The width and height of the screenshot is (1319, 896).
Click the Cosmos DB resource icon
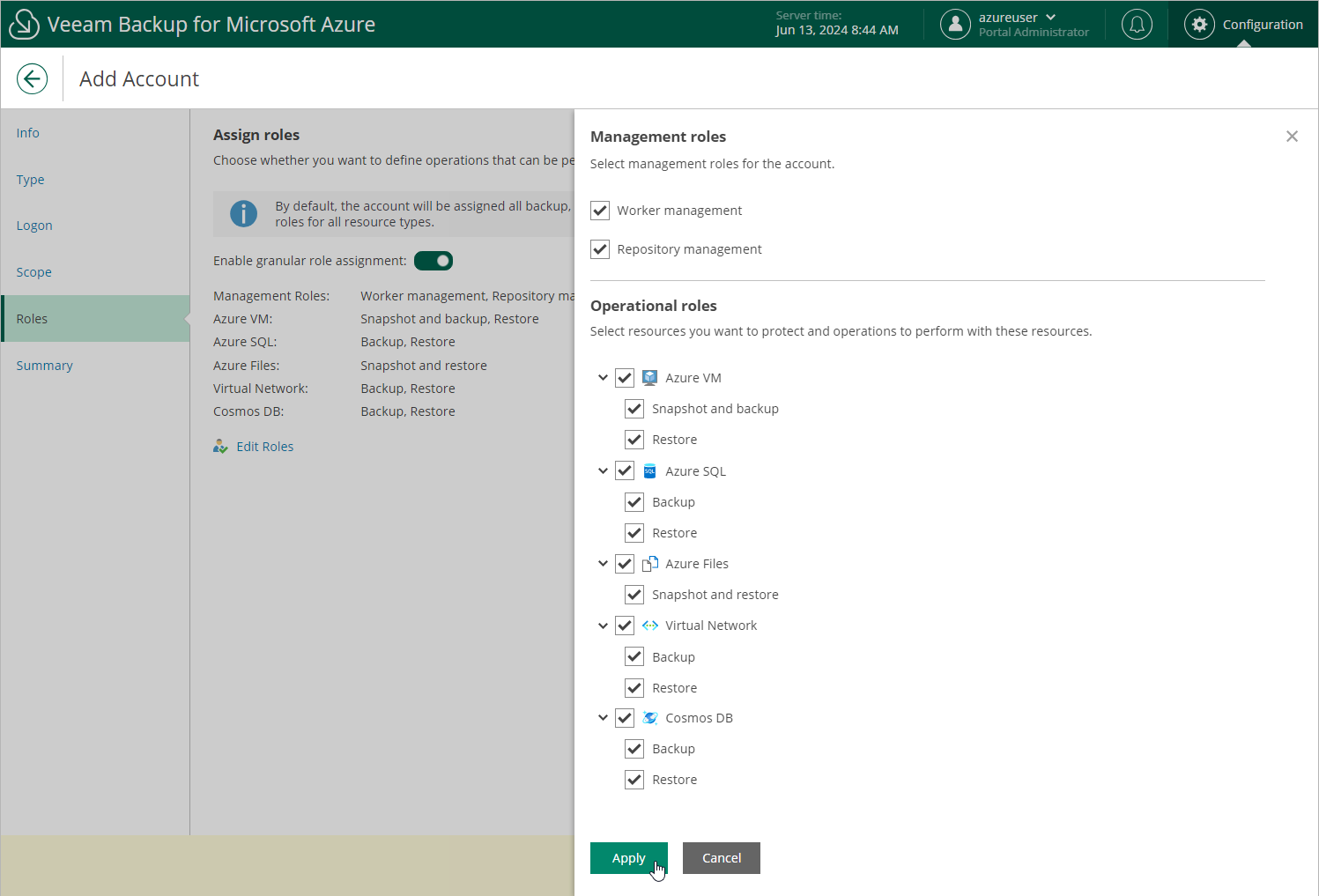coord(650,718)
